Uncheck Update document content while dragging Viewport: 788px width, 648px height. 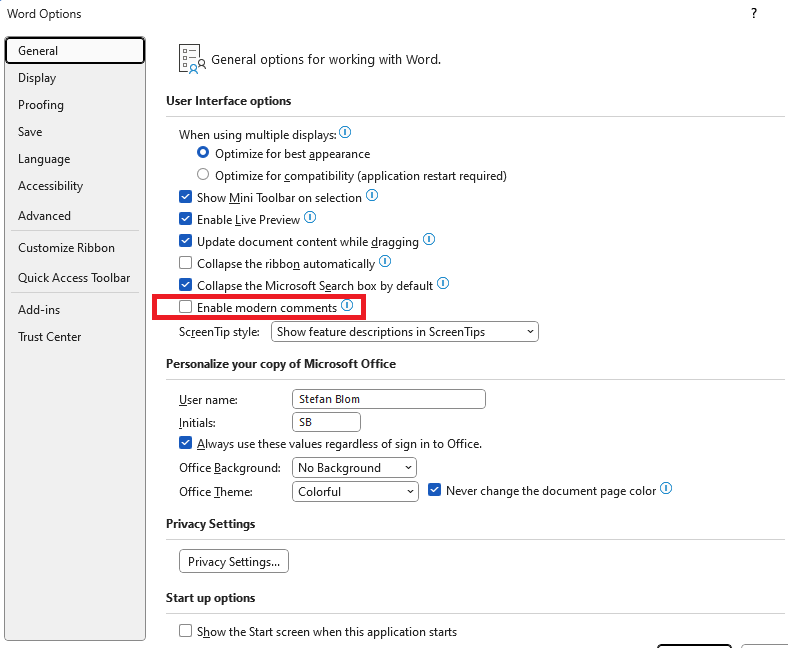pyautogui.click(x=185, y=241)
